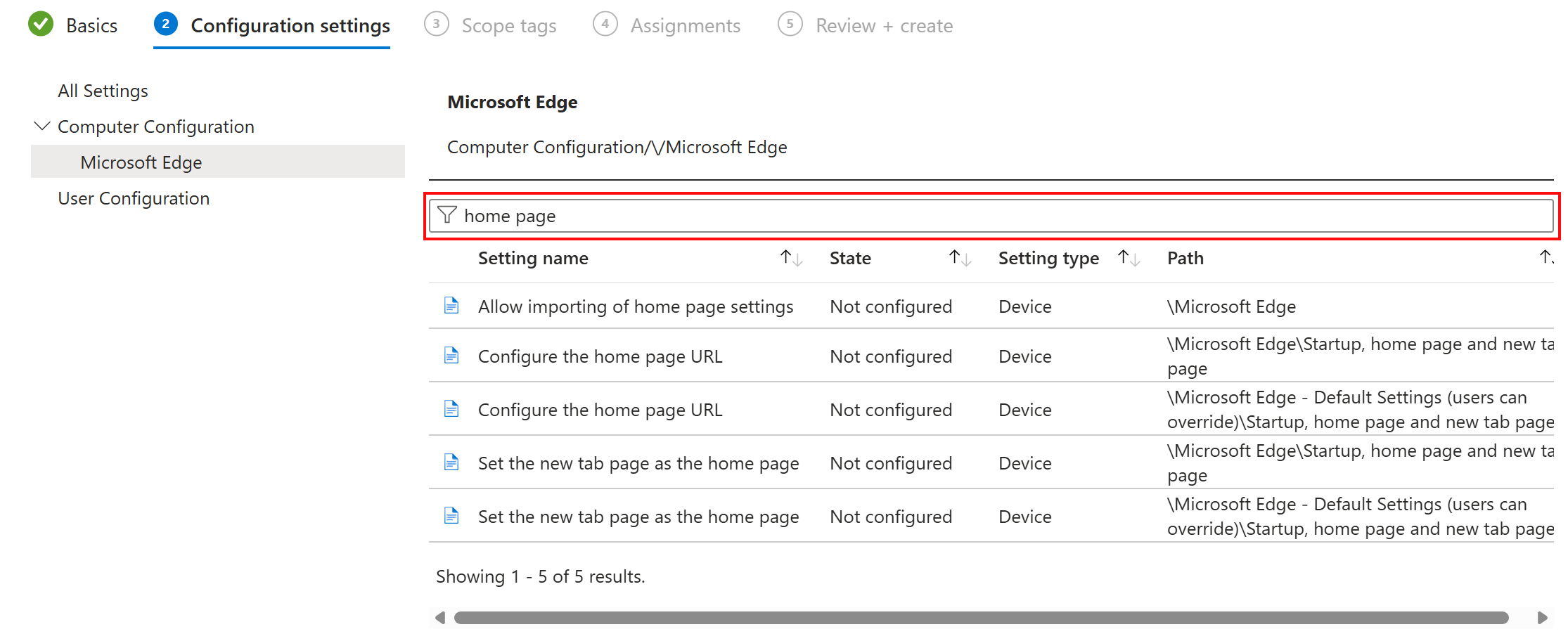
Task: Click the step 3 Scope tags circle
Action: point(437,24)
